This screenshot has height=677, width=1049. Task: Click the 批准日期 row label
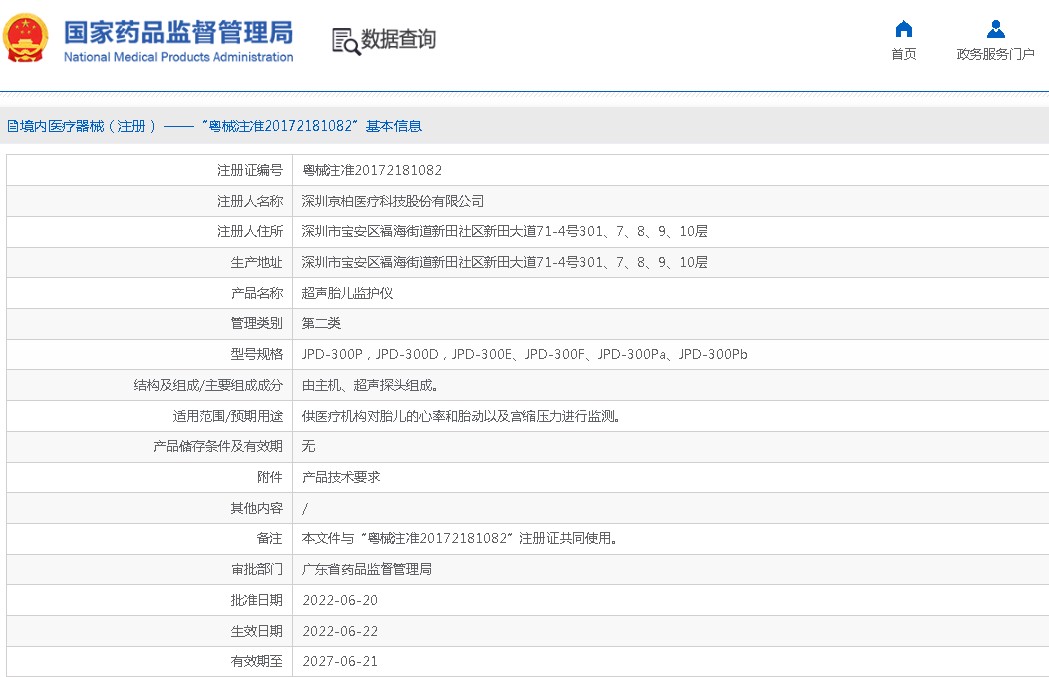tap(256, 600)
